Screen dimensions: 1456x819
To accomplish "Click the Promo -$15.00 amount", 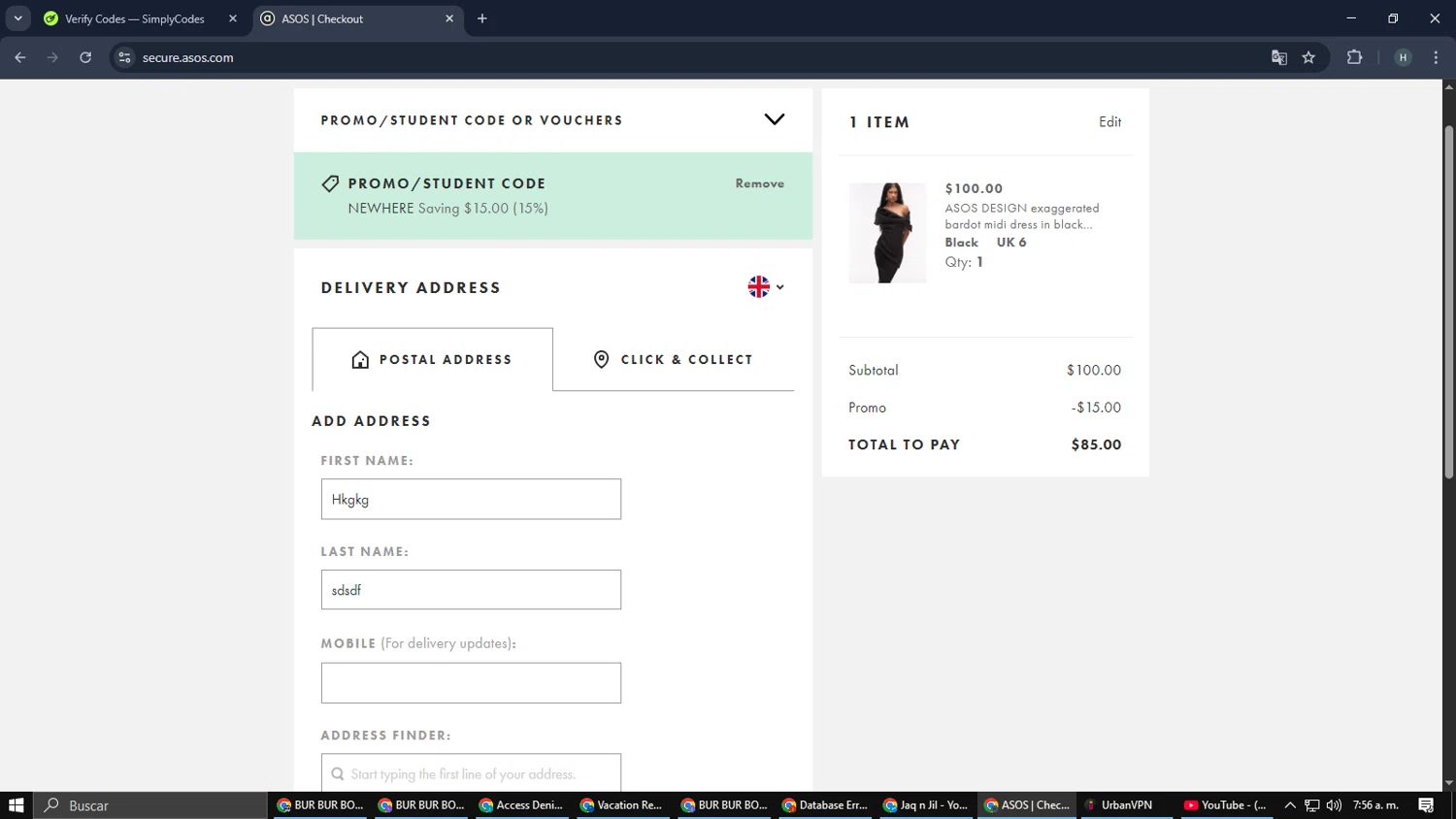I will 1097,408.
